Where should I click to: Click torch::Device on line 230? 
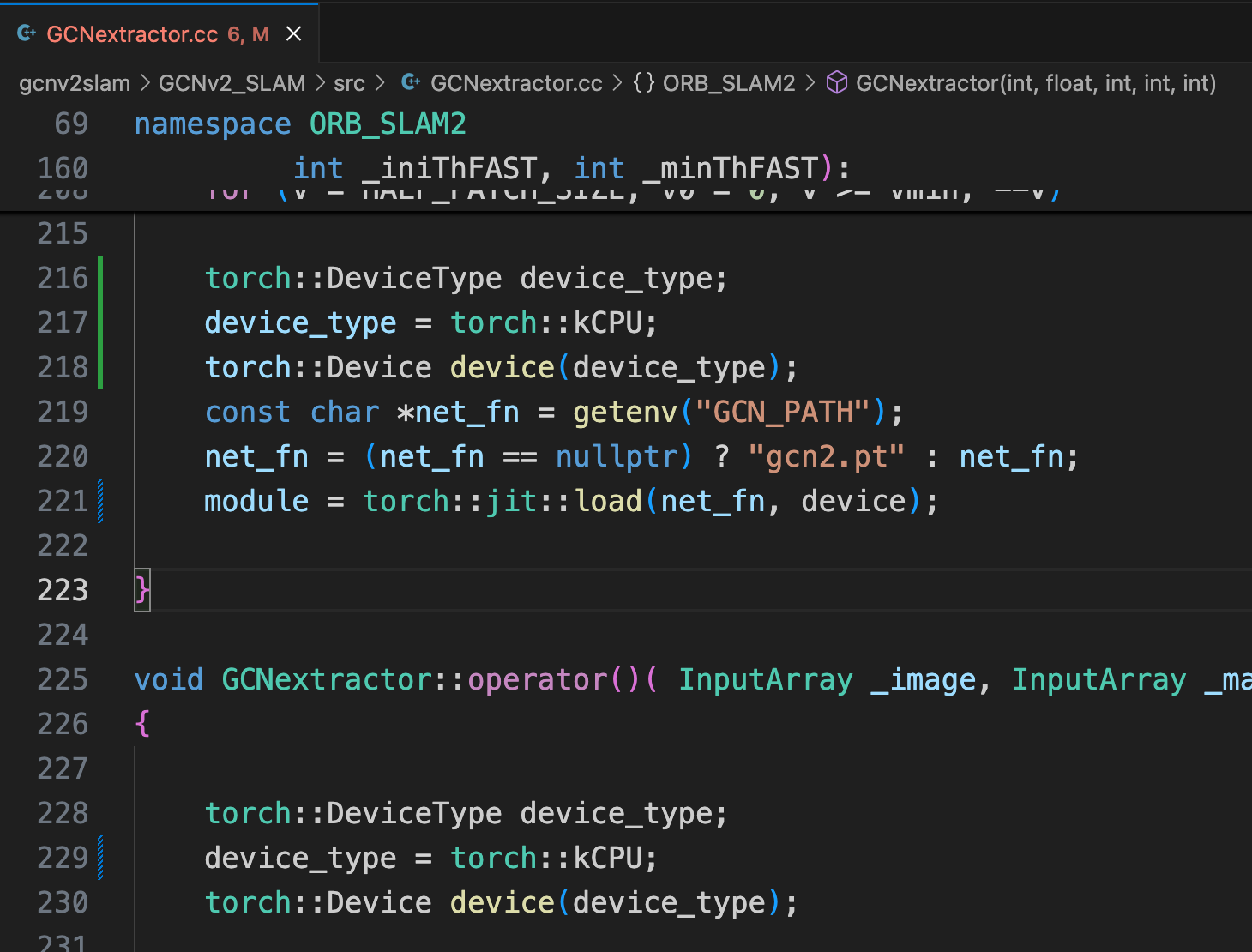(318, 902)
